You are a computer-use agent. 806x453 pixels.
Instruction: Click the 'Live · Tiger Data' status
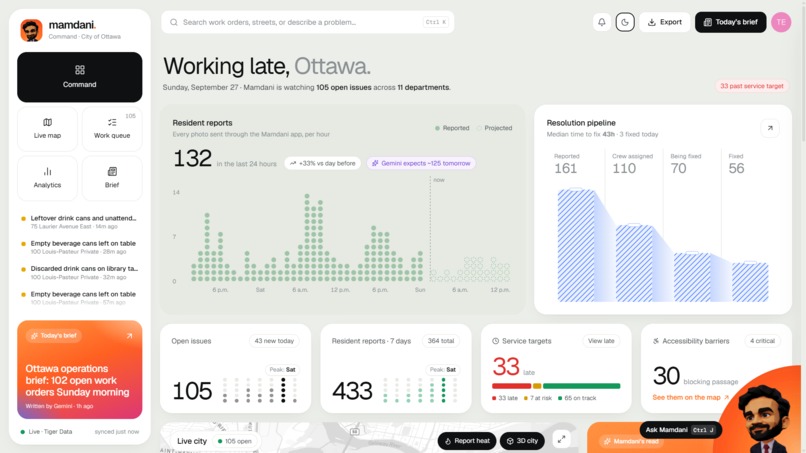pos(46,432)
